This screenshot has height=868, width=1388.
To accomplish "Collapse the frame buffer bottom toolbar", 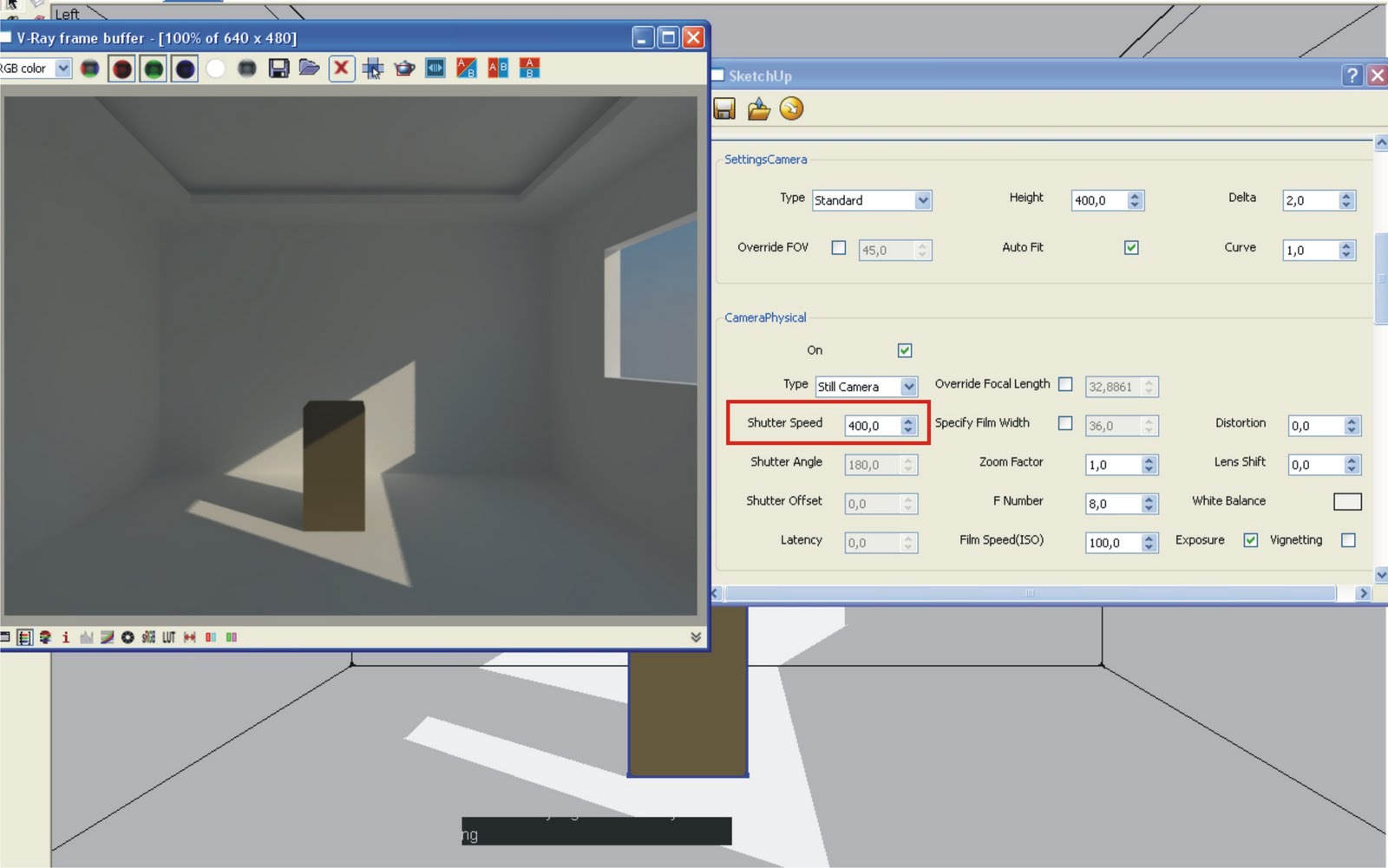I will 694,636.
